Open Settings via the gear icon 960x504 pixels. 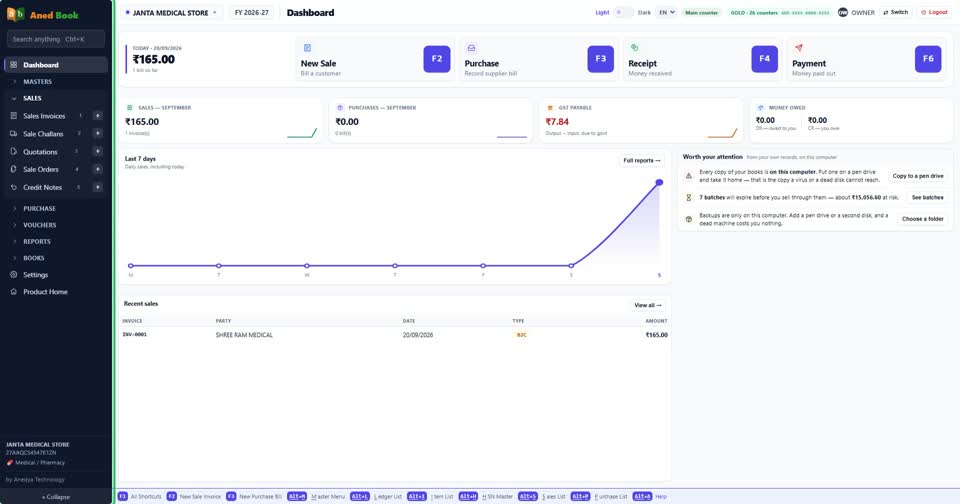point(13,275)
